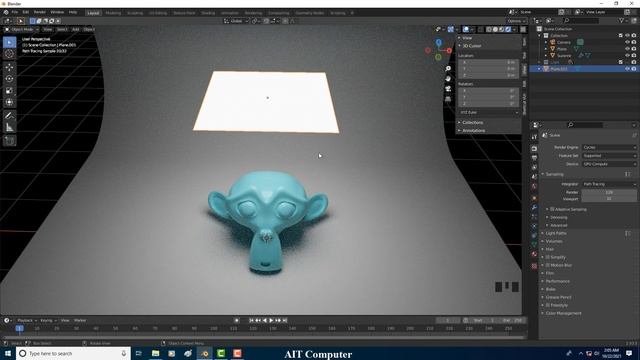Open the Material properties tab icon
The image size is (640, 360).
point(534,254)
